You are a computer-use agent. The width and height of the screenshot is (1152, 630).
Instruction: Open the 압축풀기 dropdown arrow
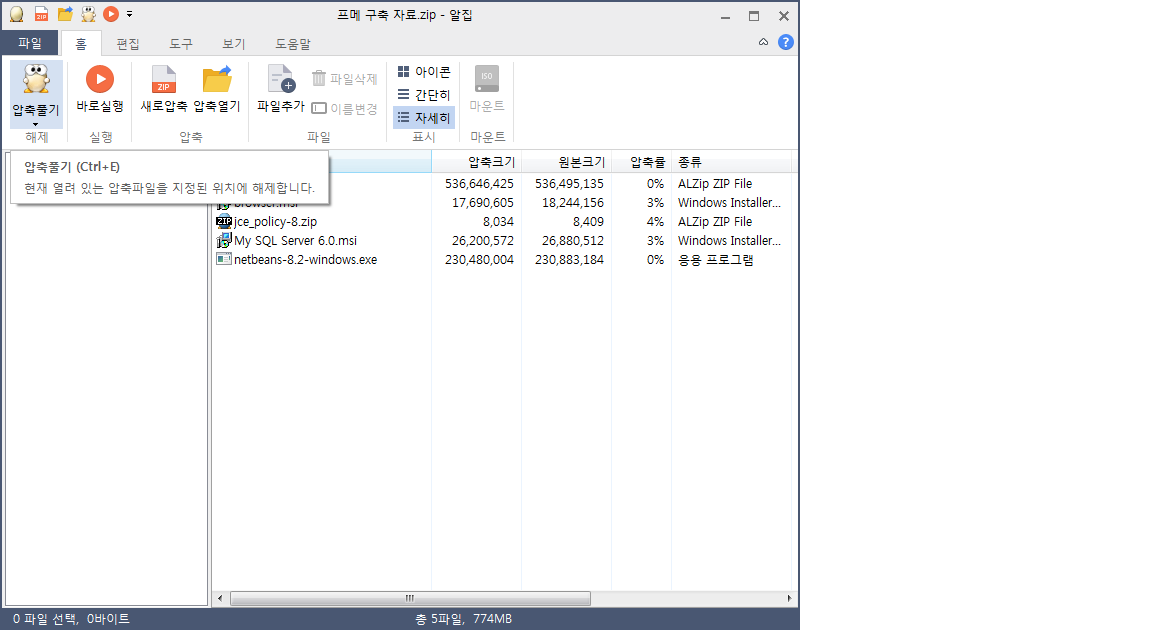35,124
